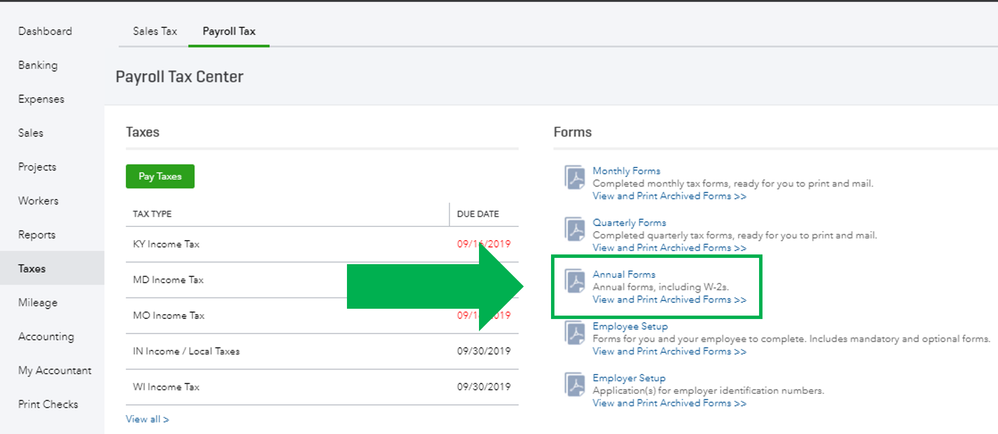Open the Employer Setup link

629,378
